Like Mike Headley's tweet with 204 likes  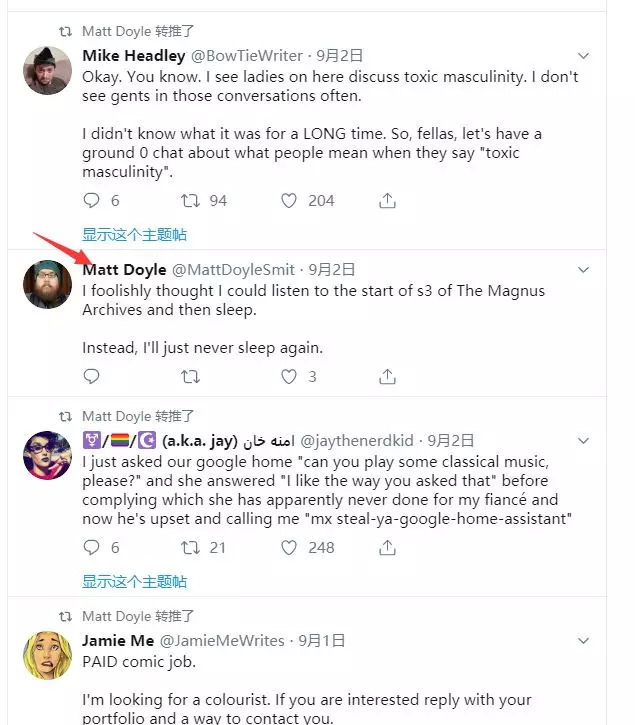pos(289,201)
